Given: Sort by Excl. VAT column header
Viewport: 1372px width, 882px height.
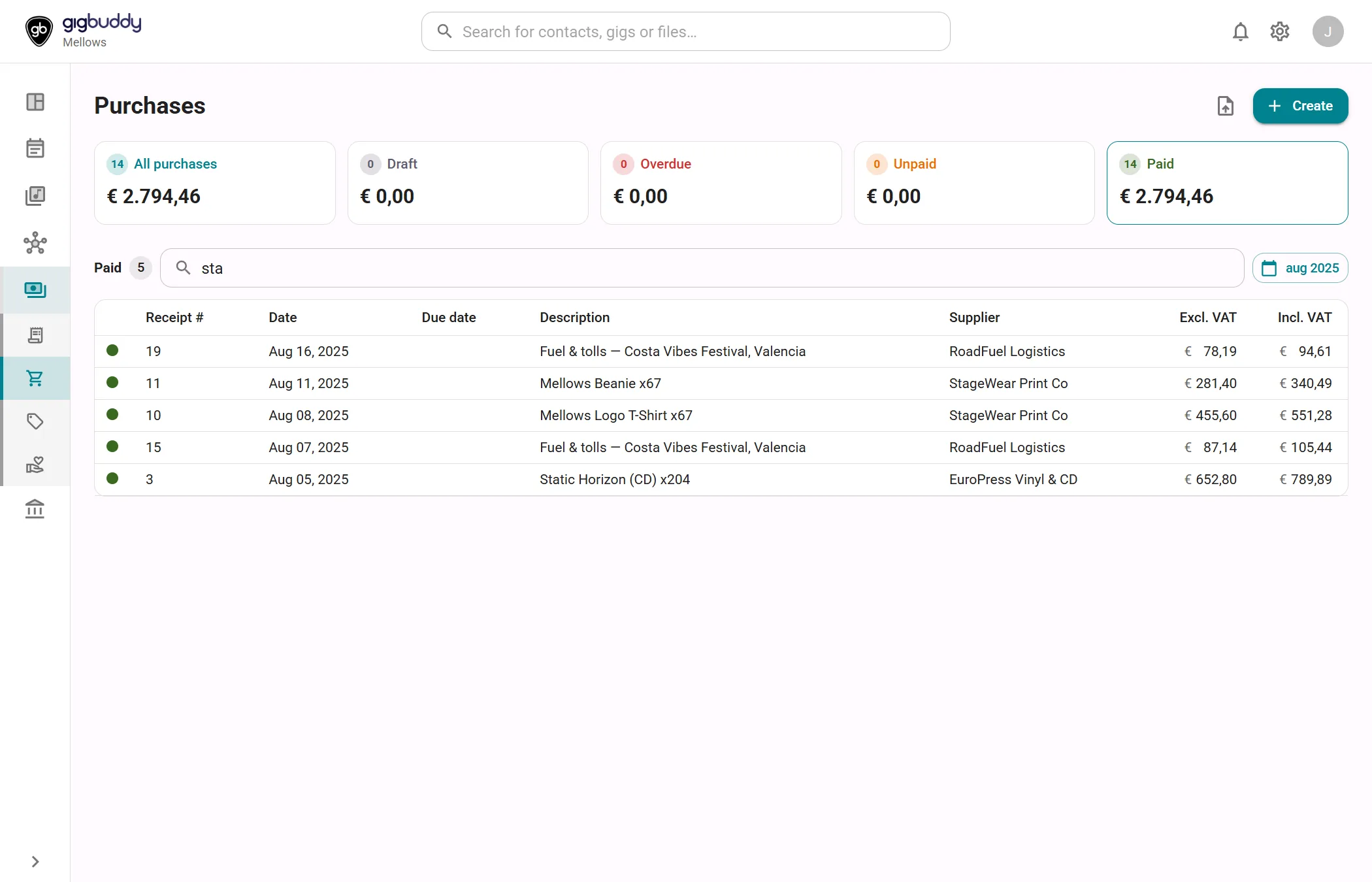Looking at the screenshot, I should click(1208, 318).
